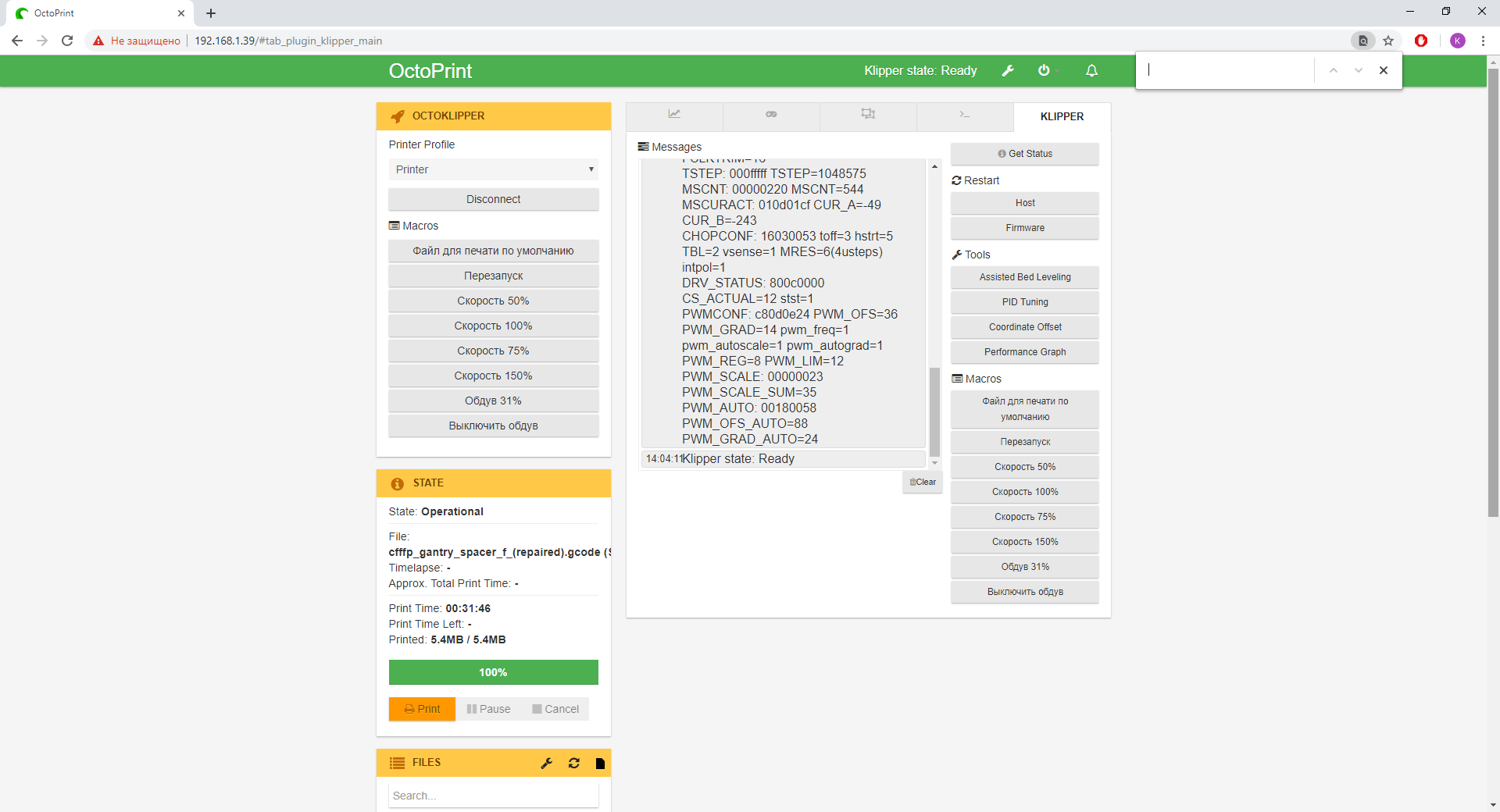
Task: Switch to the Temperature graph tab
Action: [674, 115]
